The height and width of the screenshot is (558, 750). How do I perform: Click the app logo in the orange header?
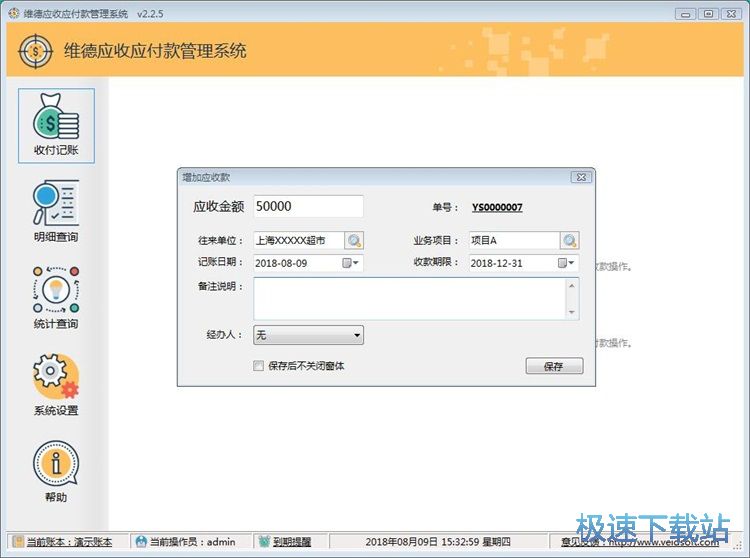35,51
